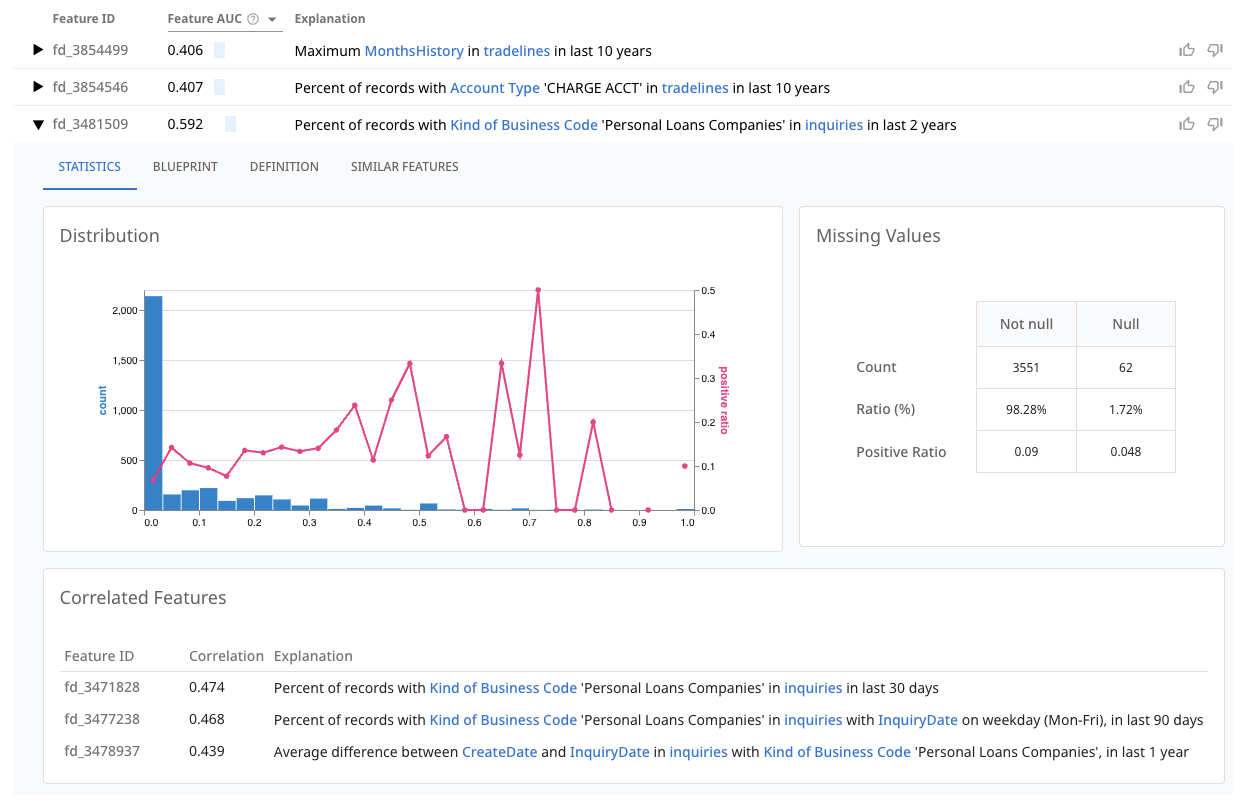This screenshot has width=1246, height=806.
Task: Thumbs up the fd_3481509 feature
Action: click(1187, 124)
